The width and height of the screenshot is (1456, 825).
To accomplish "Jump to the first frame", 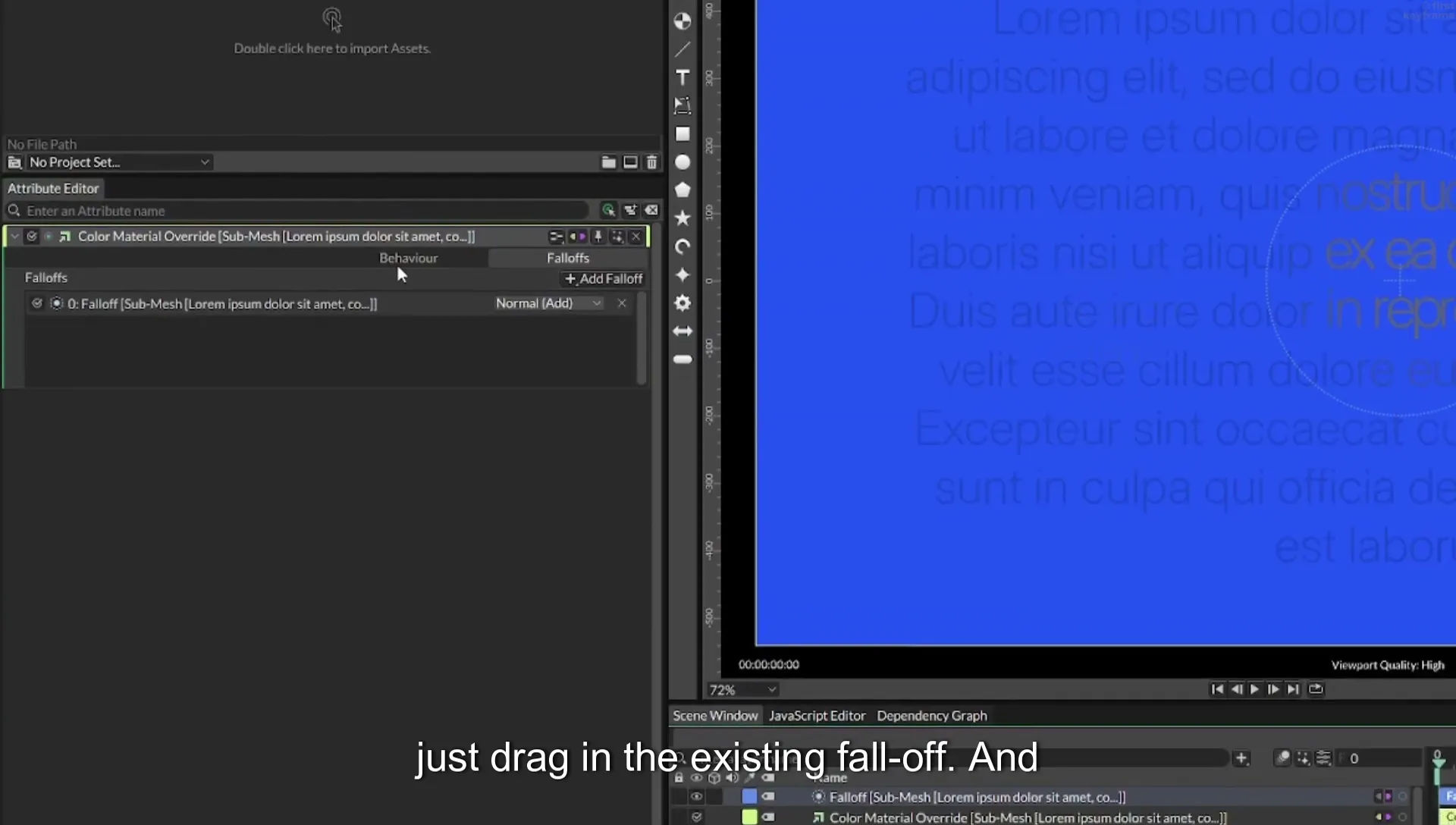I will [x=1217, y=689].
